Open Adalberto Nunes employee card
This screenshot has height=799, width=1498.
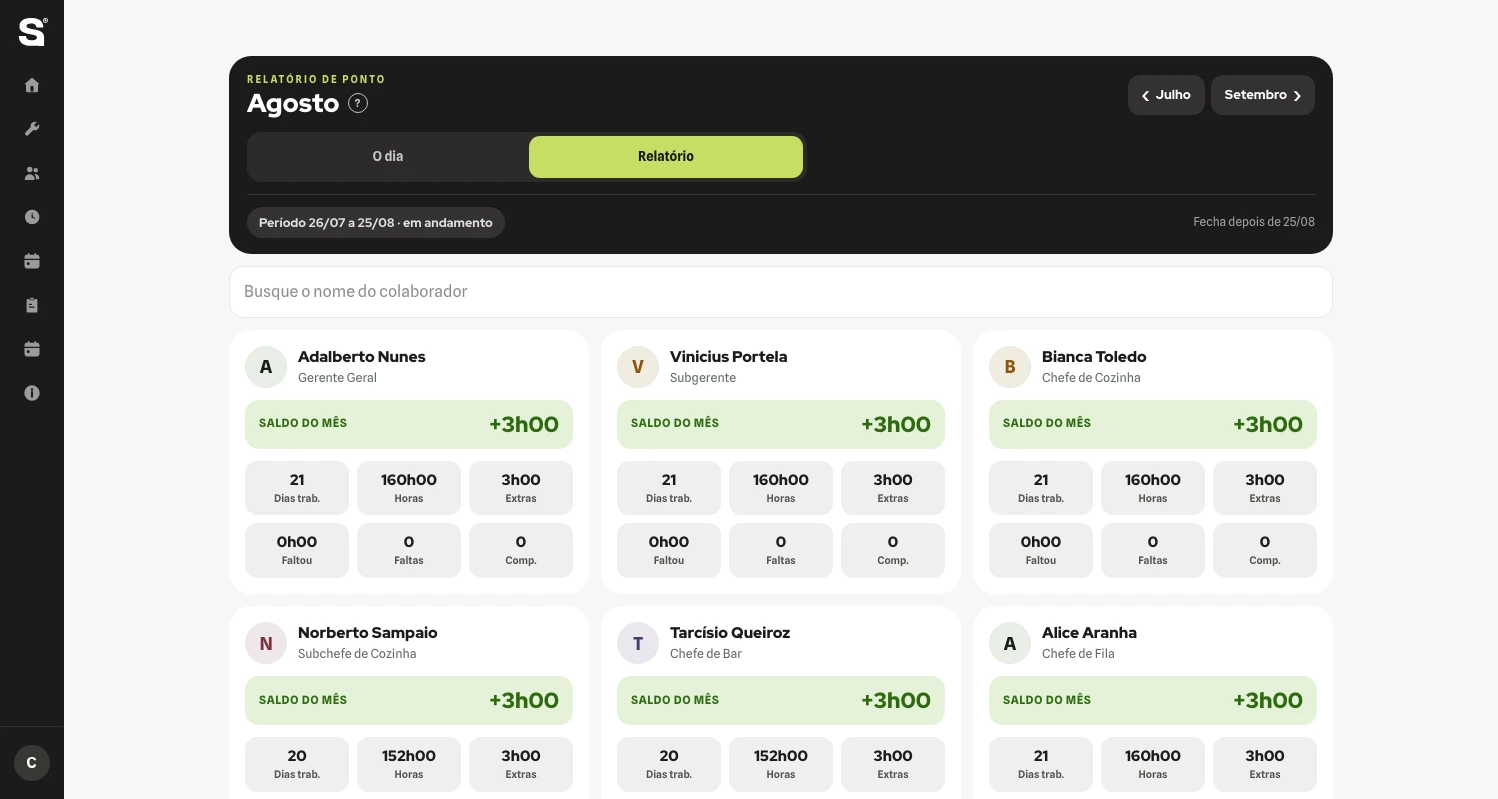pos(409,462)
